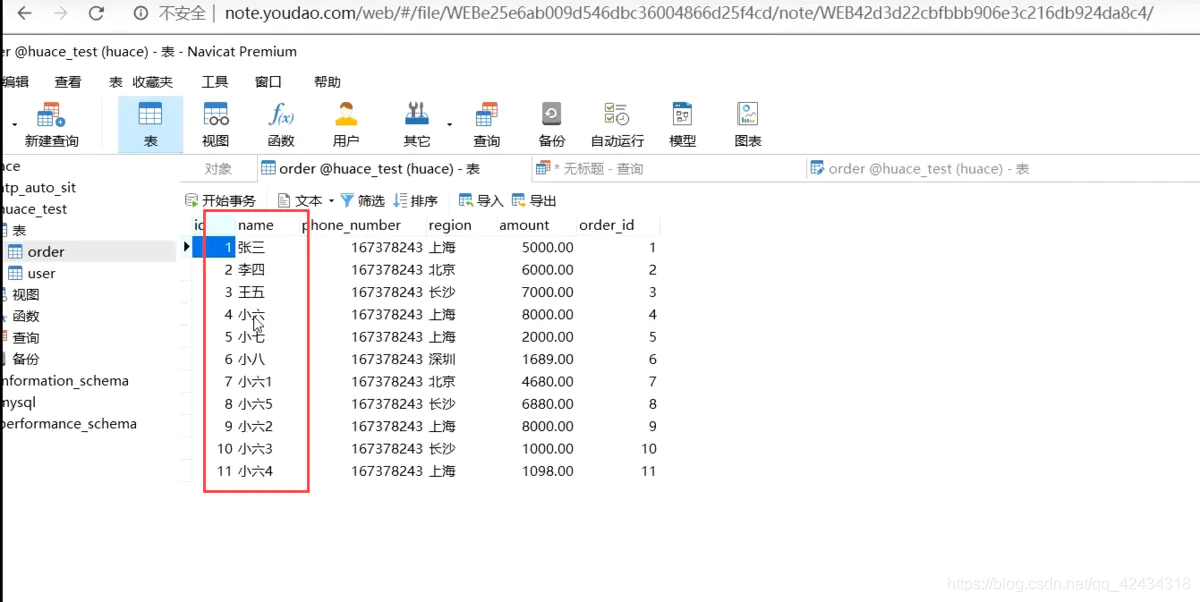The image size is (1200, 602).
Task: Click the row 1 current-record indicator arrow
Action: click(x=187, y=247)
